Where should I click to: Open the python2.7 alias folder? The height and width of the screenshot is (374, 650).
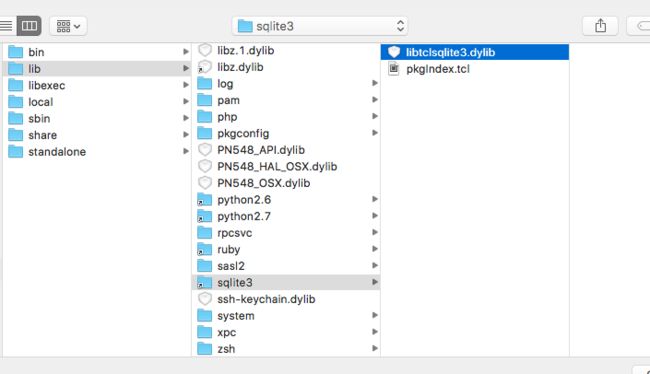286,216
